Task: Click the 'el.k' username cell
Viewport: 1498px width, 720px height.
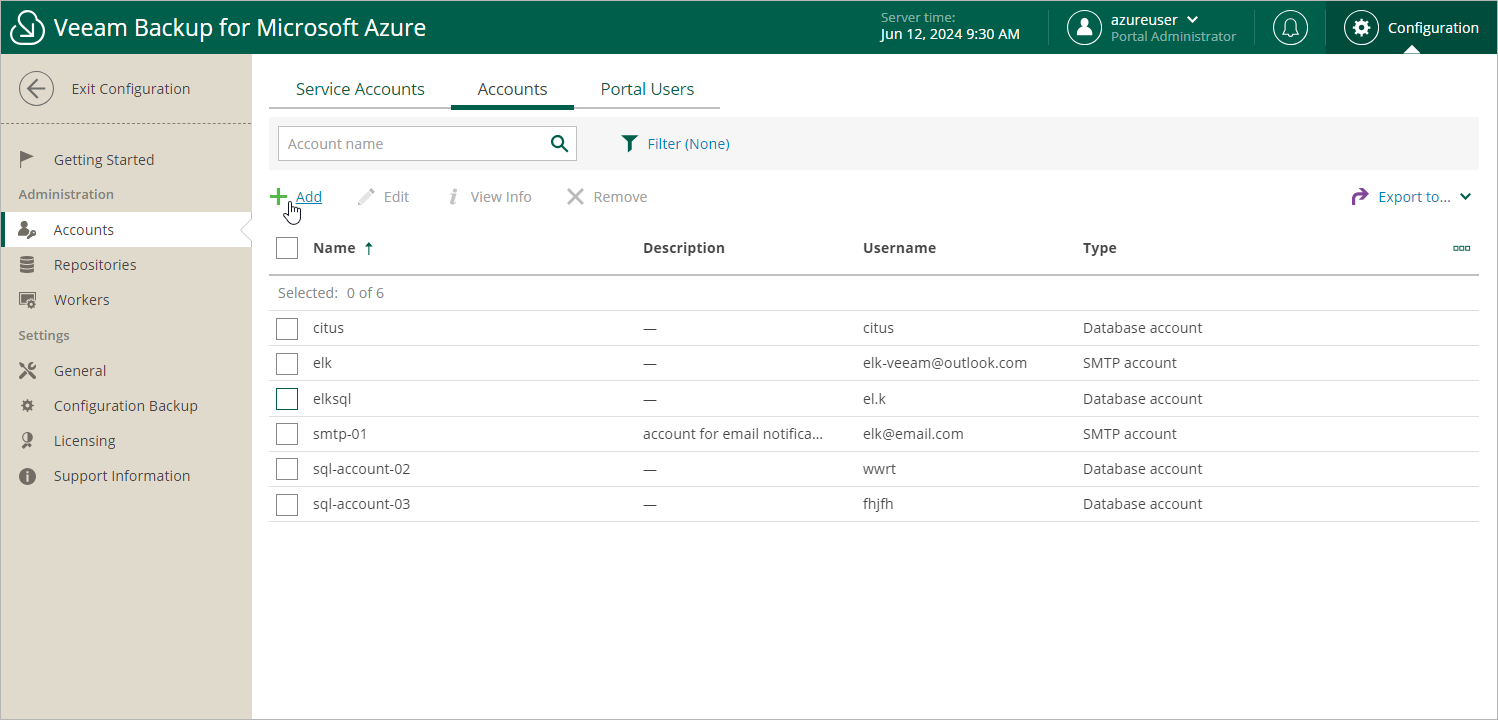Action: (875, 399)
